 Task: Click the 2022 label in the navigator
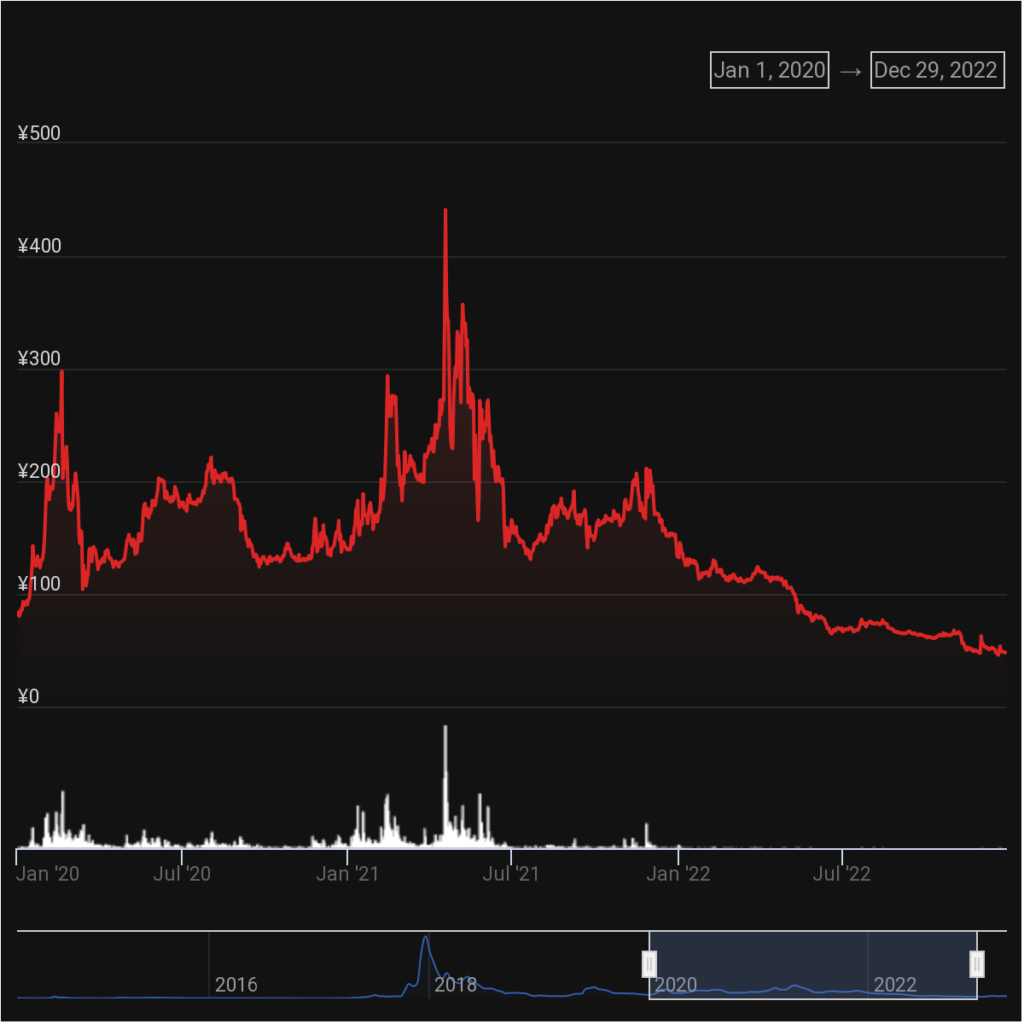(x=895, y=985)
